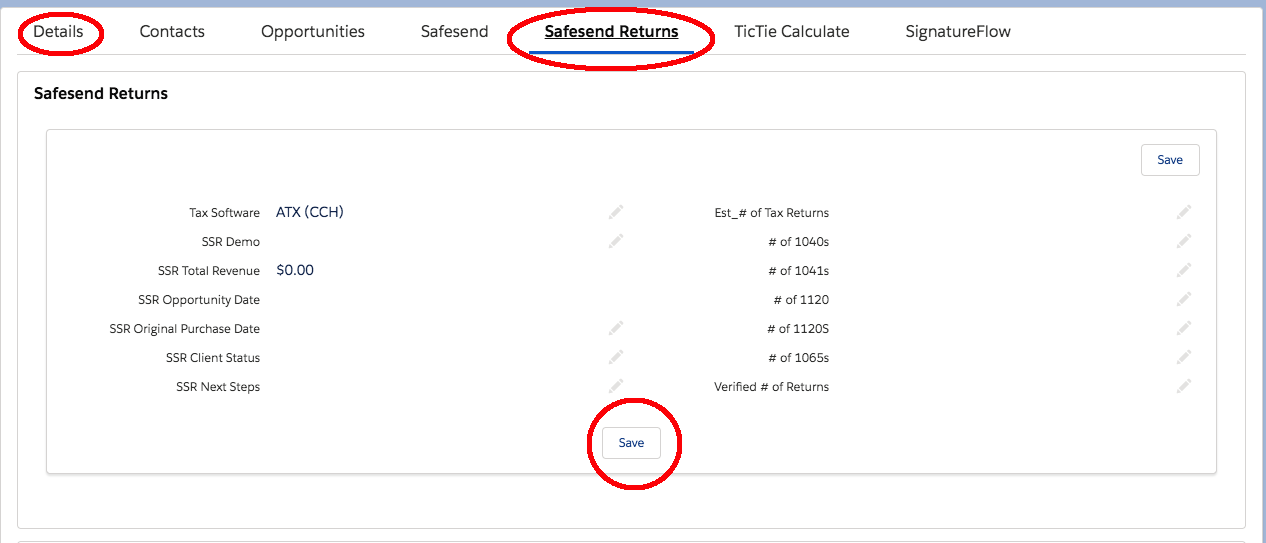Edit Est_# of Tax Returns pencil icon

[1184, 212]
